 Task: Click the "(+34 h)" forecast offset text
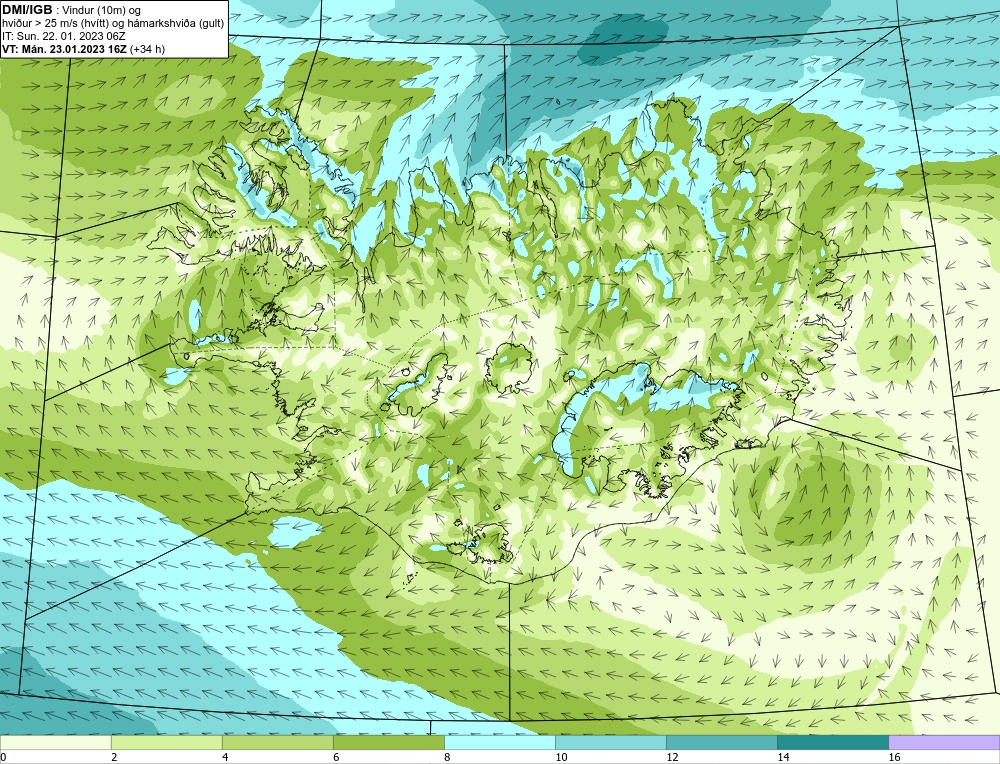(147, 49)
